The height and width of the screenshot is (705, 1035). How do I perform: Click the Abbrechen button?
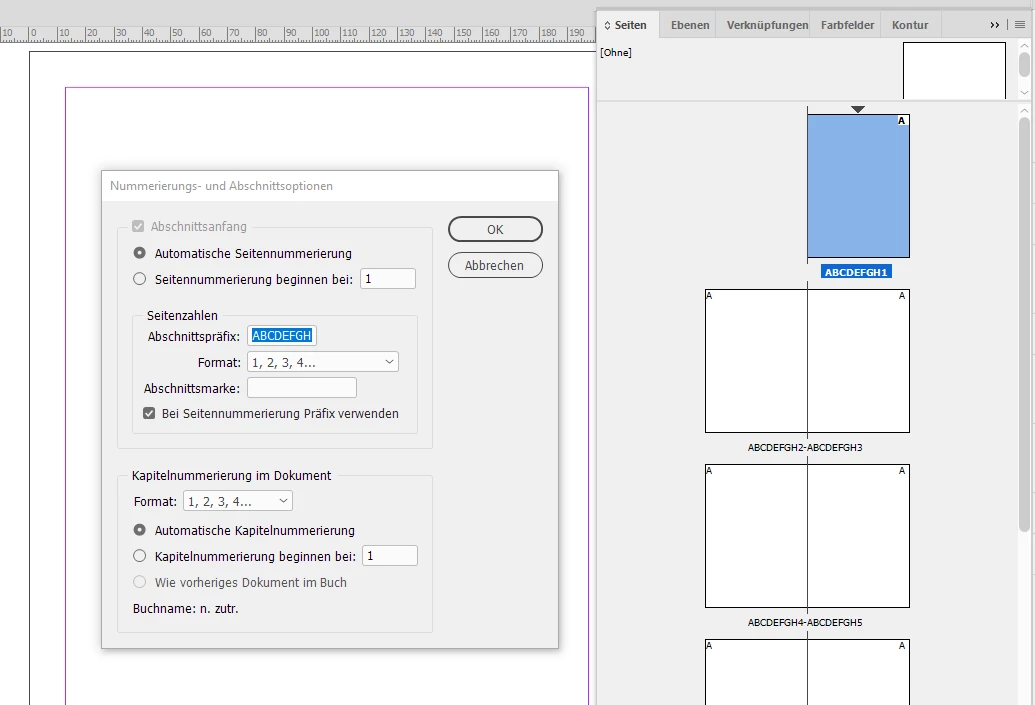tap(495, 265)
